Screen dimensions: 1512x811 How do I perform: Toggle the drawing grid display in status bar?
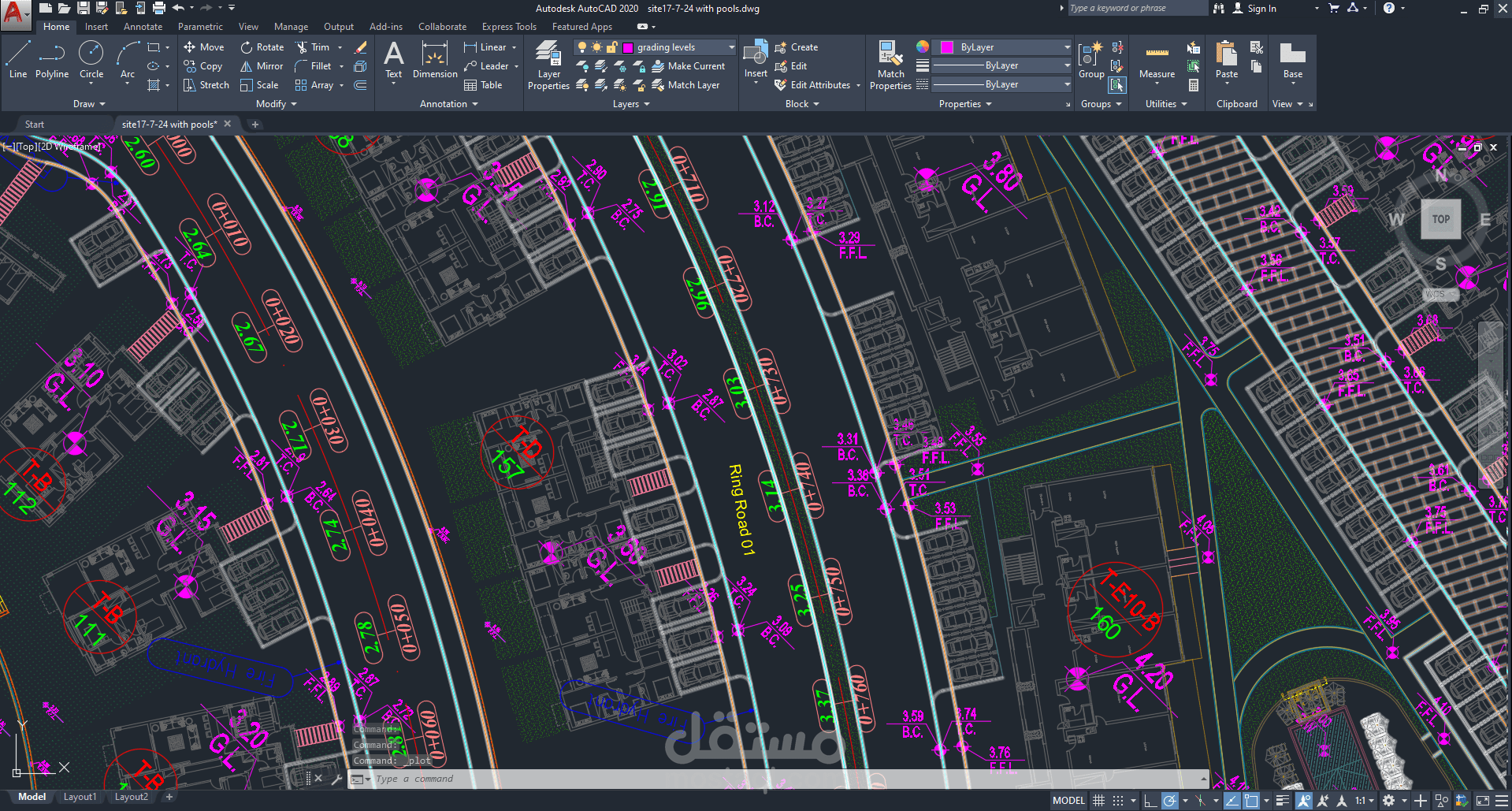[1098, 801]
